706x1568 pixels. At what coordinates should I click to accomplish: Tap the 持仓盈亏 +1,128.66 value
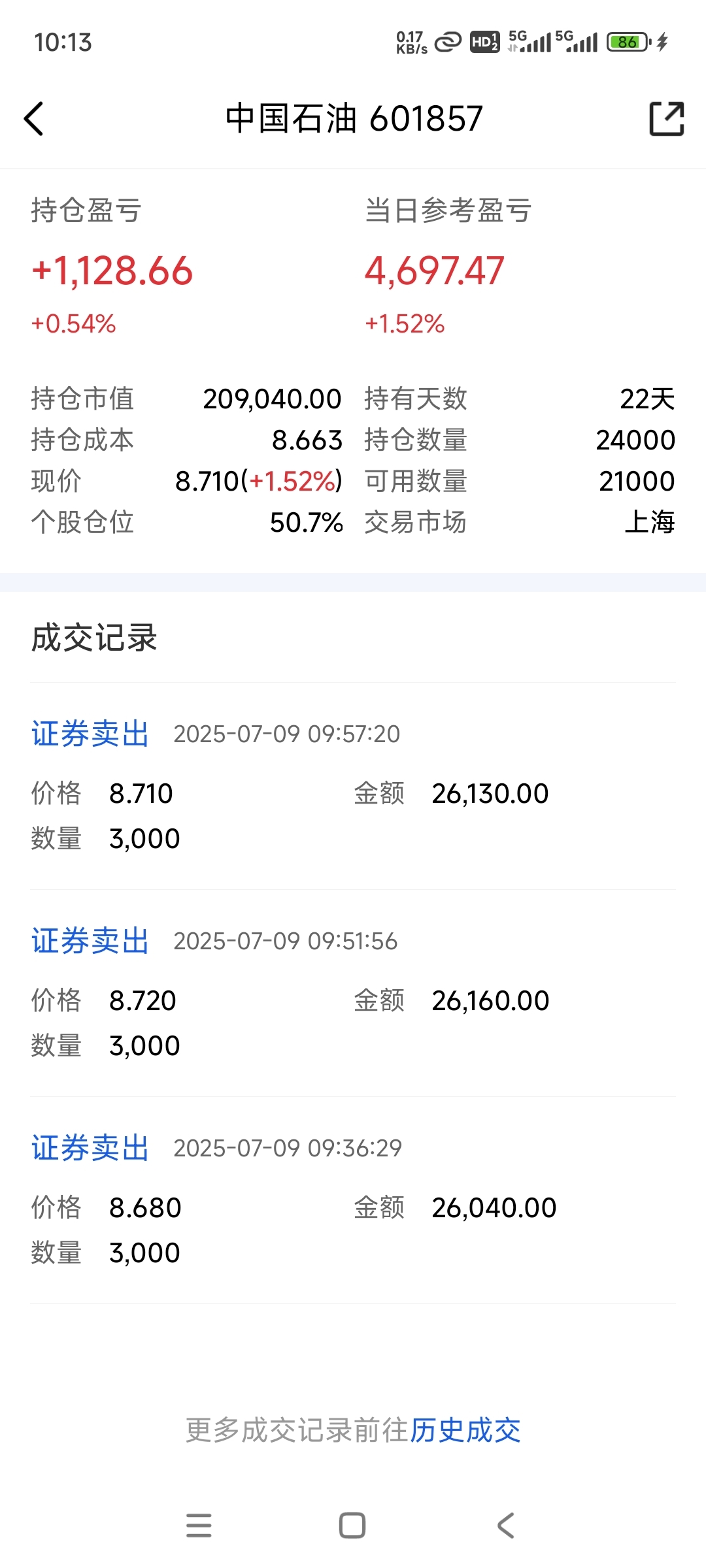pyautogui.click(x=112, y=270)
